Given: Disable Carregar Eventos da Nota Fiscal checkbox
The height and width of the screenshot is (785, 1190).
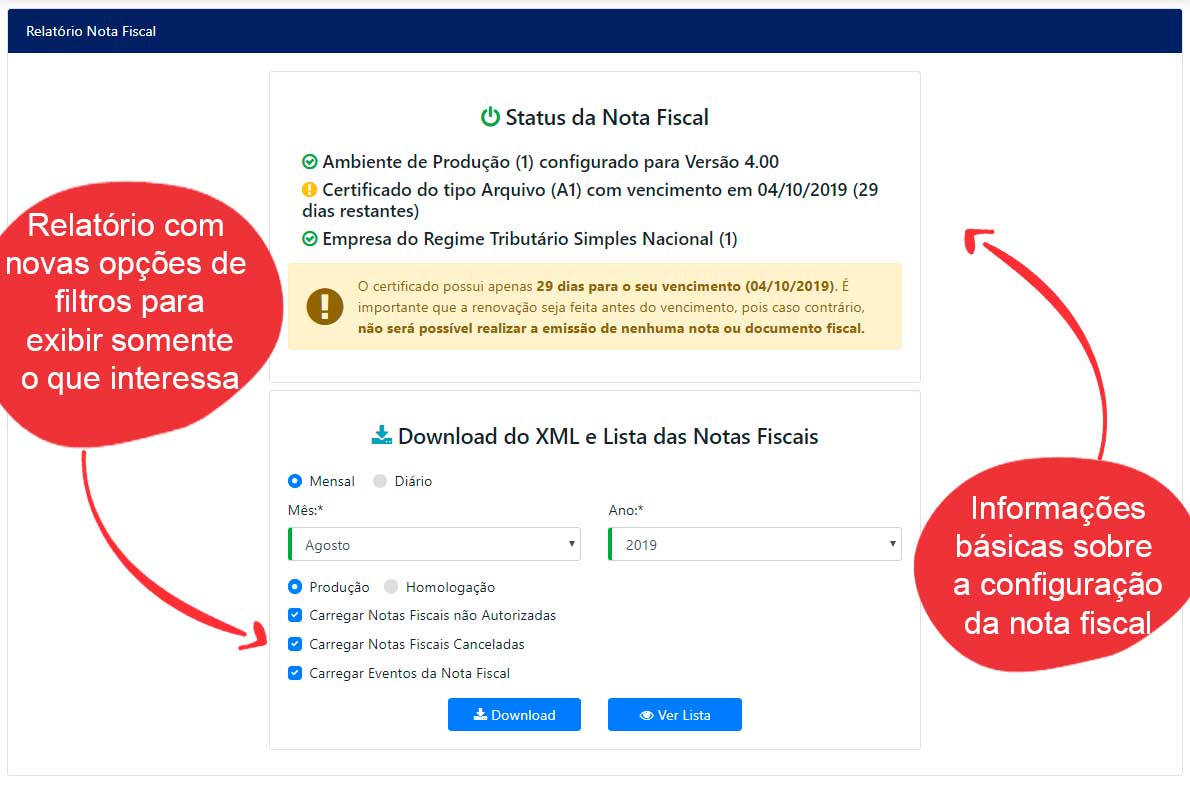Looking at the screenshot, I should tap(295, 673).
